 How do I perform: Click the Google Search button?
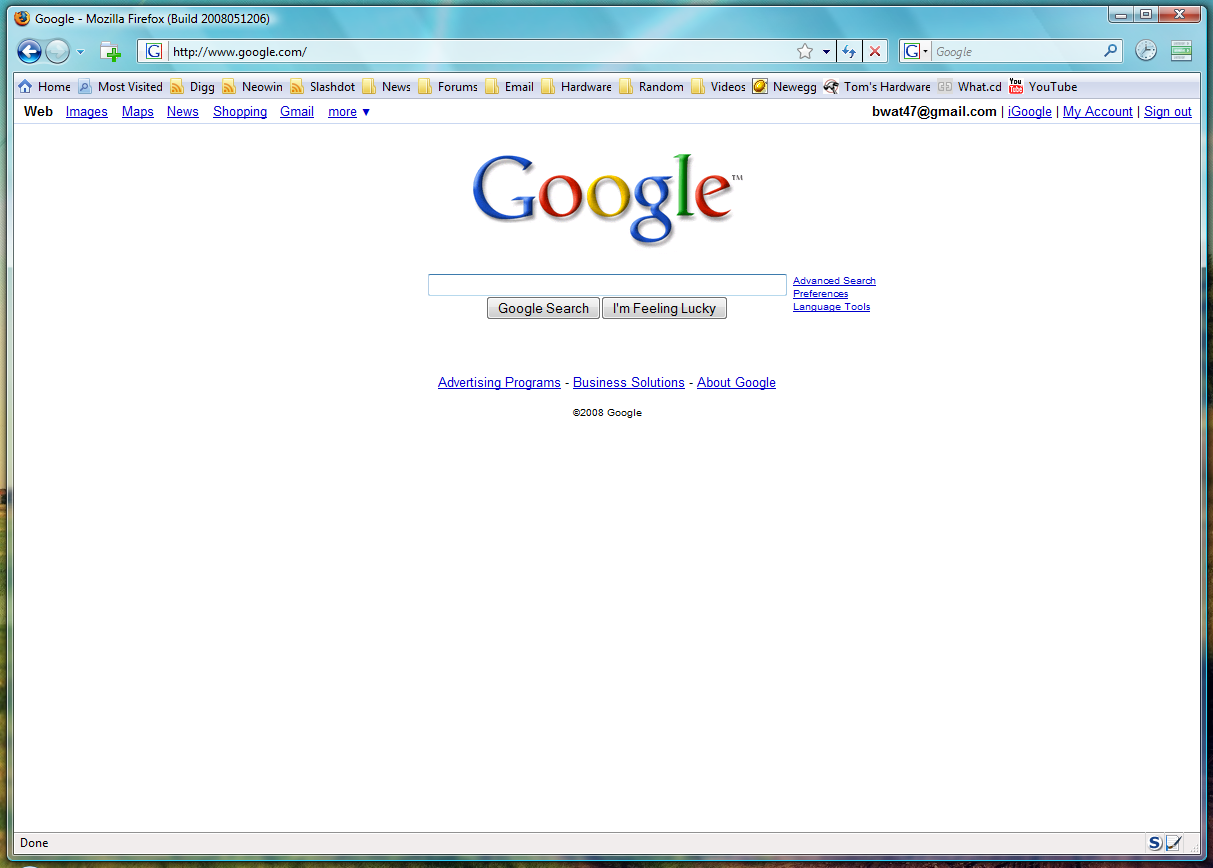544,308
